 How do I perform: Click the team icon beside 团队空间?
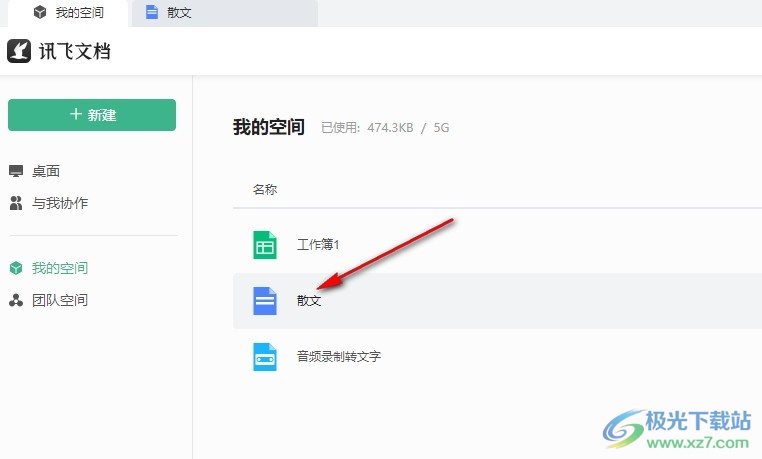[16, 300]
